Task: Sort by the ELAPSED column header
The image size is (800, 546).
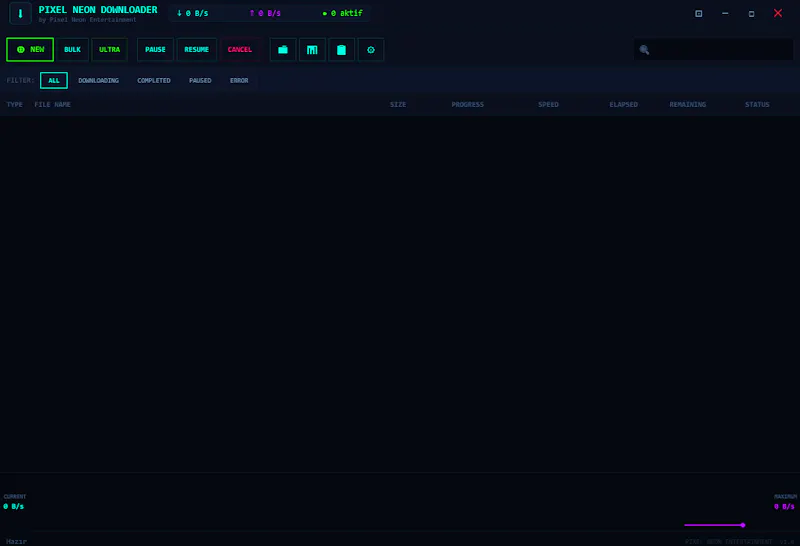Action: (x=623, y=105)
